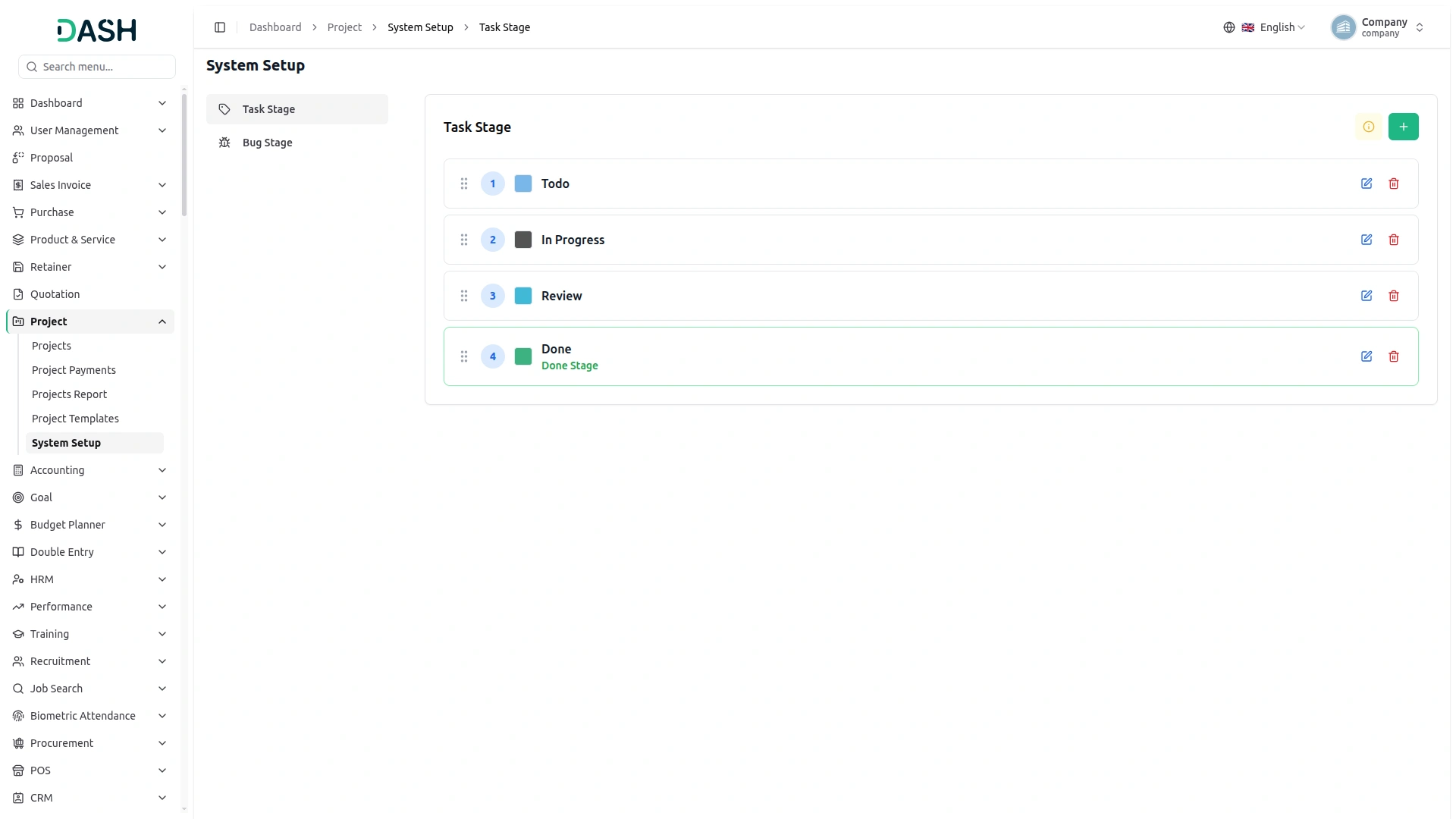Switch to the Bug Stage tab
The width and height of the screenshot is (1456, 819).
point(297,143)
